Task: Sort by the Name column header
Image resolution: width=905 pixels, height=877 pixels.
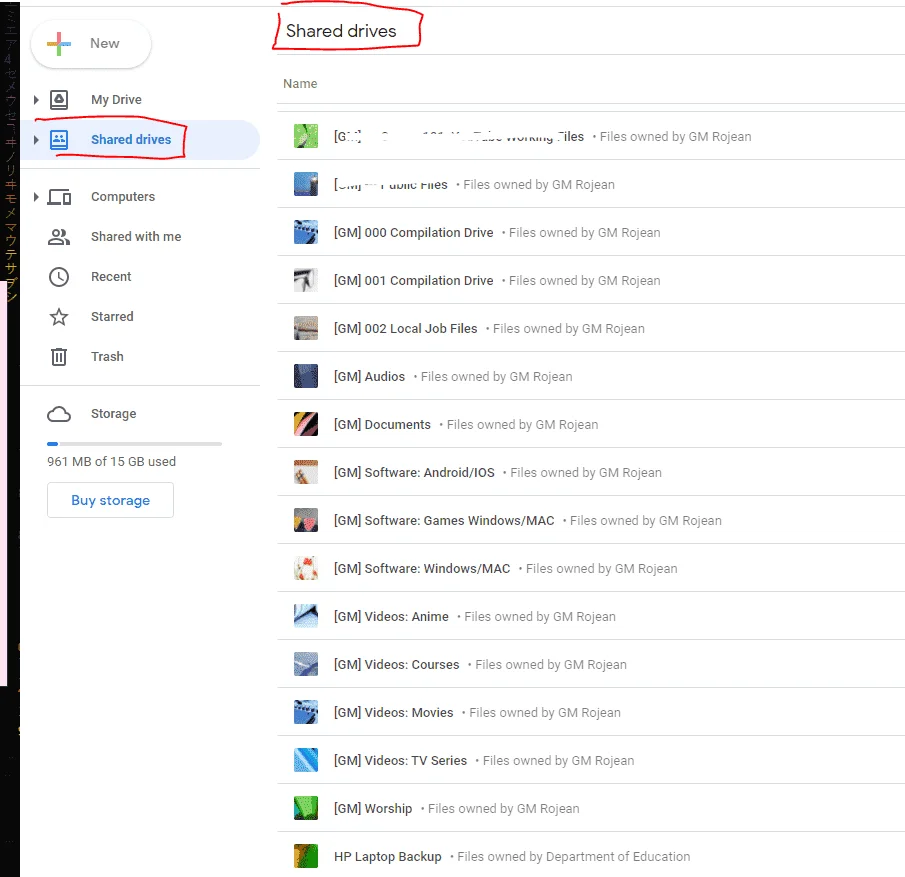Action: 300,84
